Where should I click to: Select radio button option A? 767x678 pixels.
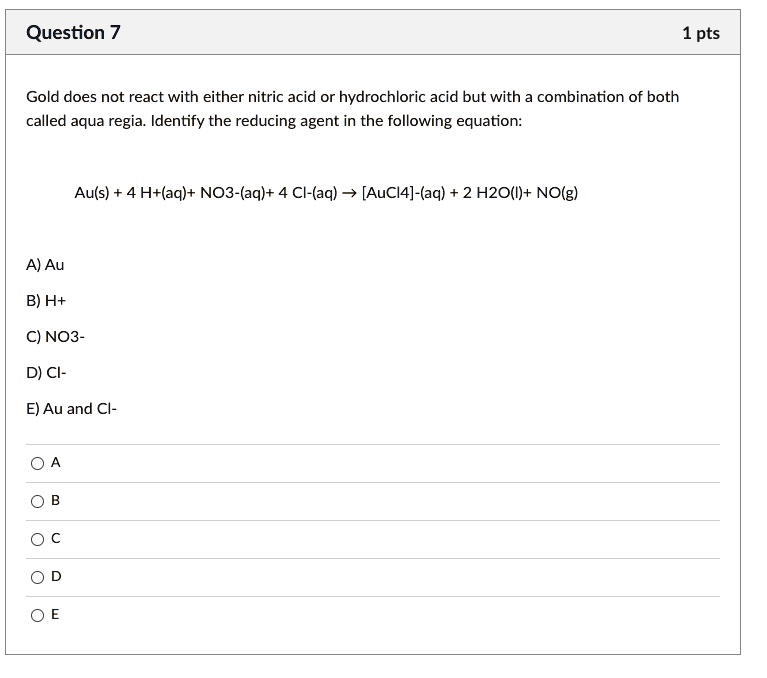(37, 463)
